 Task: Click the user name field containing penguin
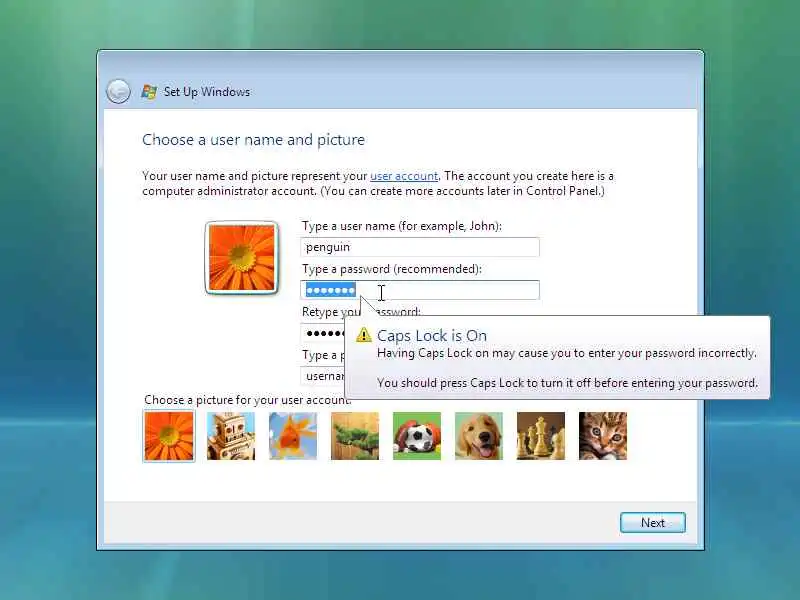pyautogui.click(x=420, y=247)
